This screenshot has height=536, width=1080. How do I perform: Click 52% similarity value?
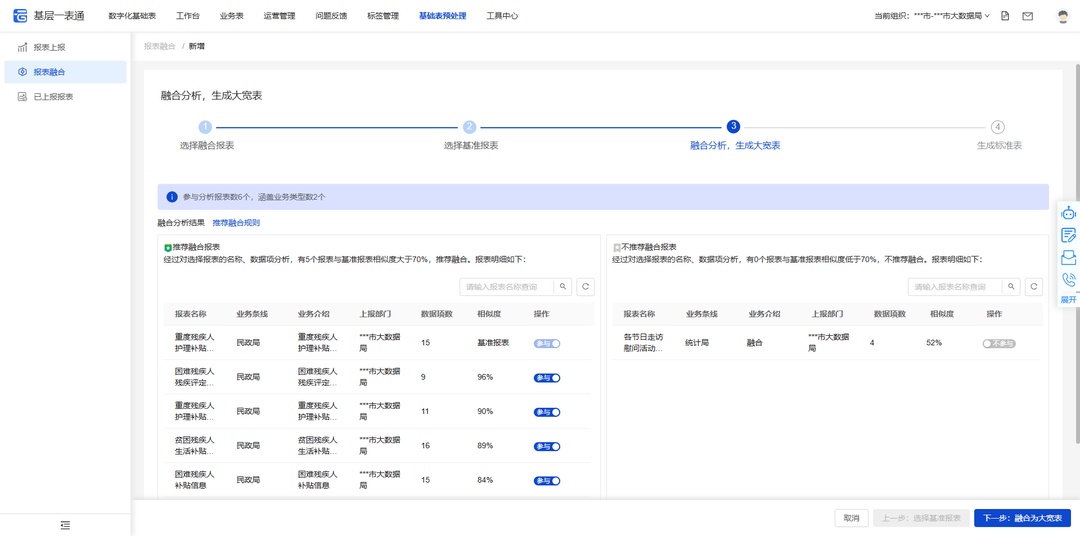point(933,343)
